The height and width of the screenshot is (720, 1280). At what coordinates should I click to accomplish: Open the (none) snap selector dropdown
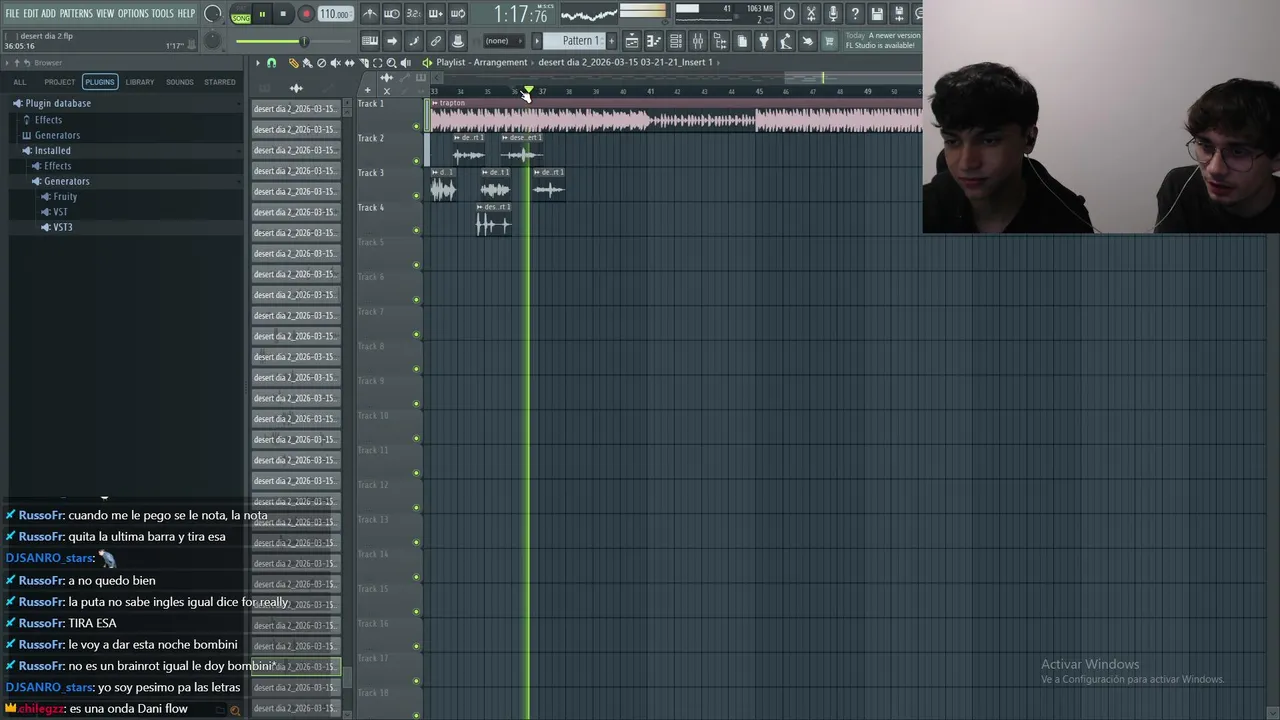click(504, 41)
